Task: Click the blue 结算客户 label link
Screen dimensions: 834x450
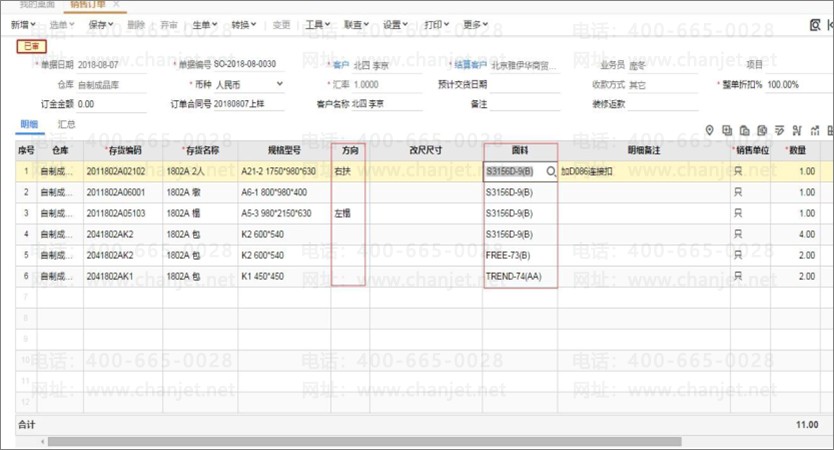Action: 470,65
